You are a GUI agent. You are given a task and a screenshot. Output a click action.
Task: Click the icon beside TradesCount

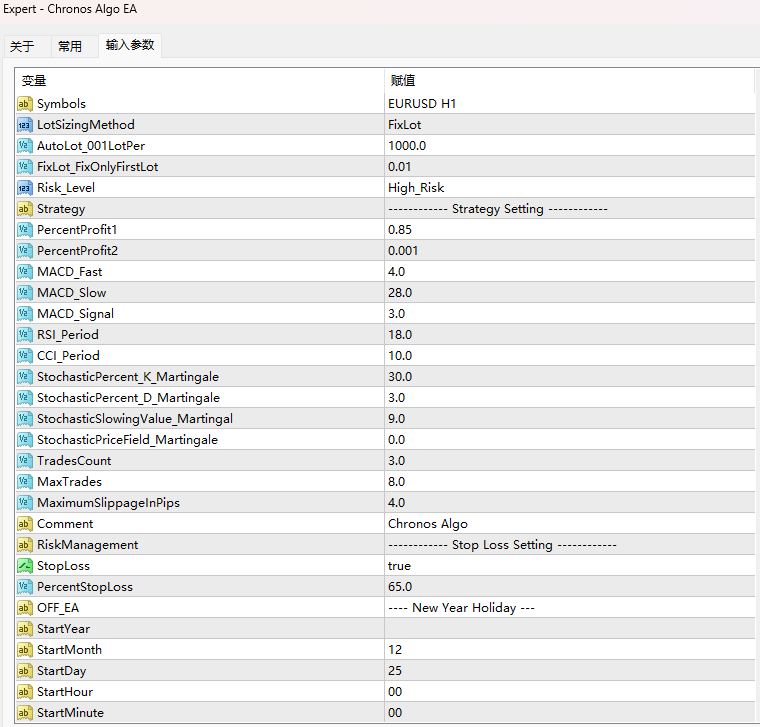point(25,461)
